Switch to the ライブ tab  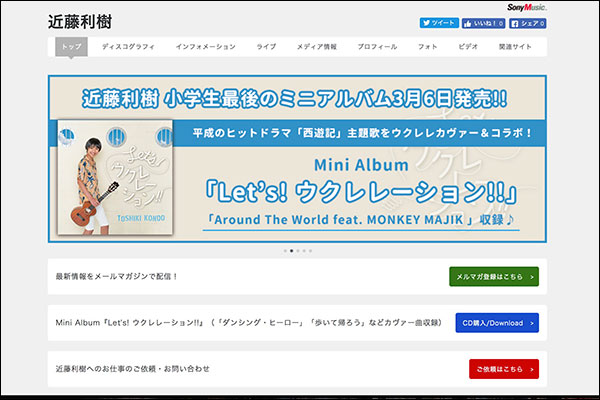click(x=266, y=47)
